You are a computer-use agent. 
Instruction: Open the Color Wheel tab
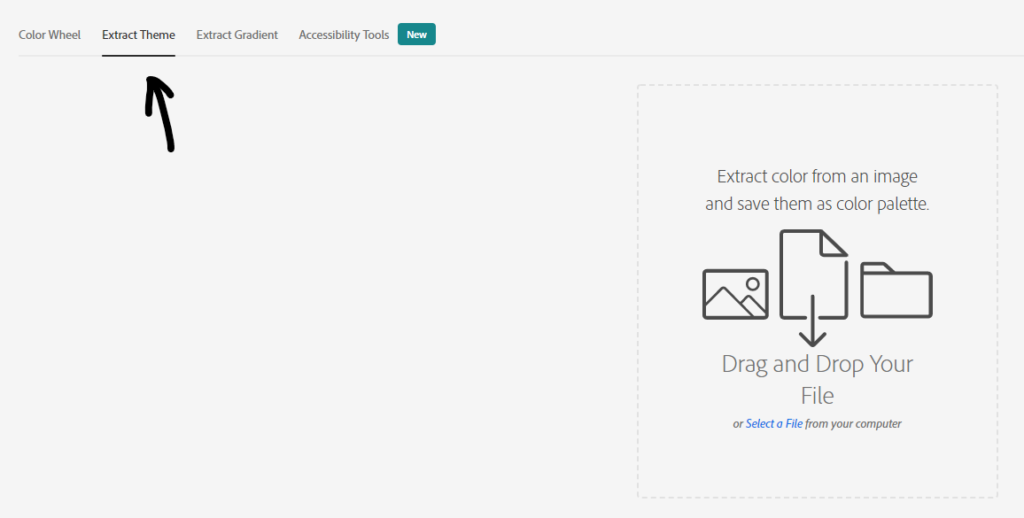click(x=50, y=35)
